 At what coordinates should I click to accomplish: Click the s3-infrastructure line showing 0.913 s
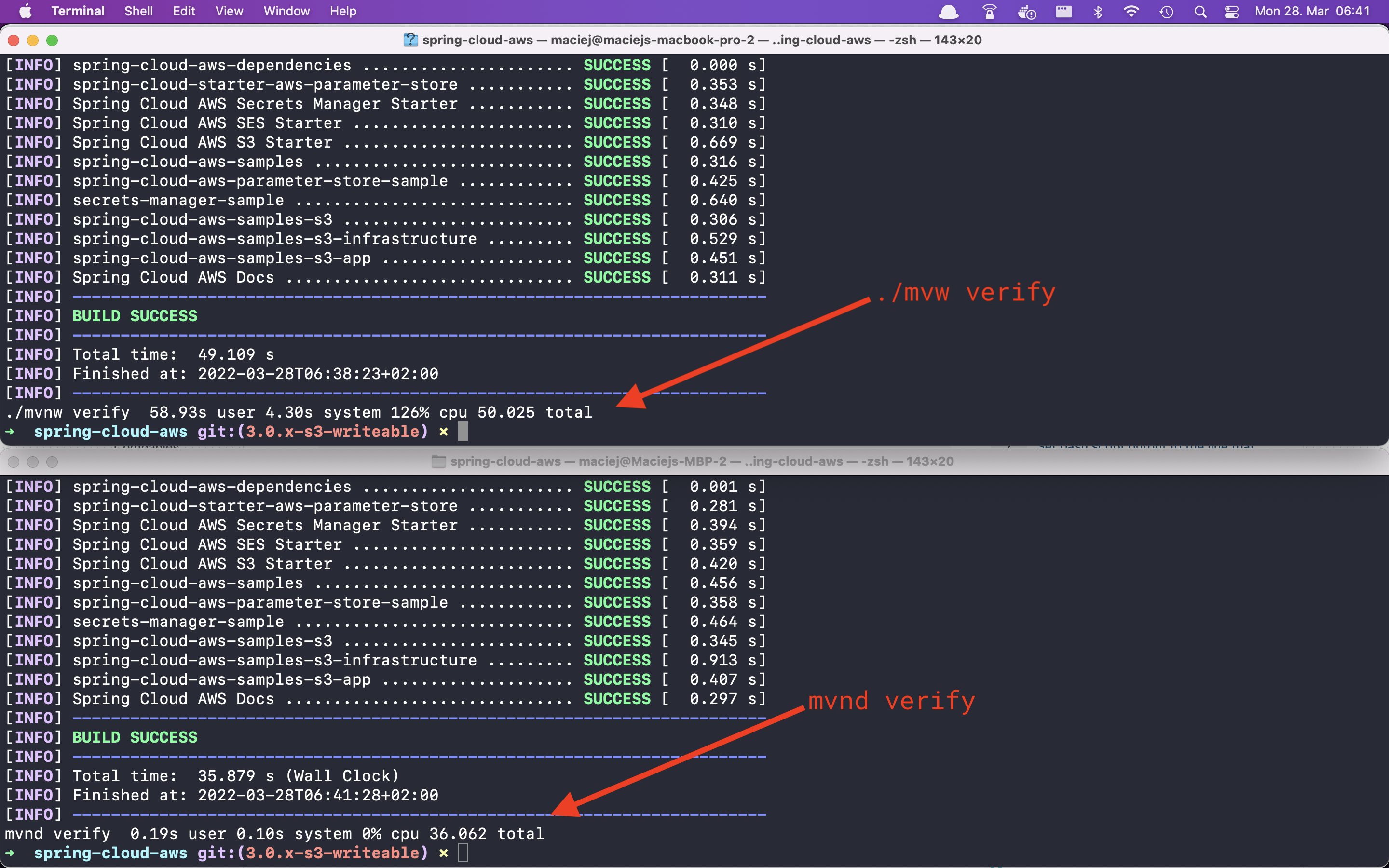click(x=386, y=660)
